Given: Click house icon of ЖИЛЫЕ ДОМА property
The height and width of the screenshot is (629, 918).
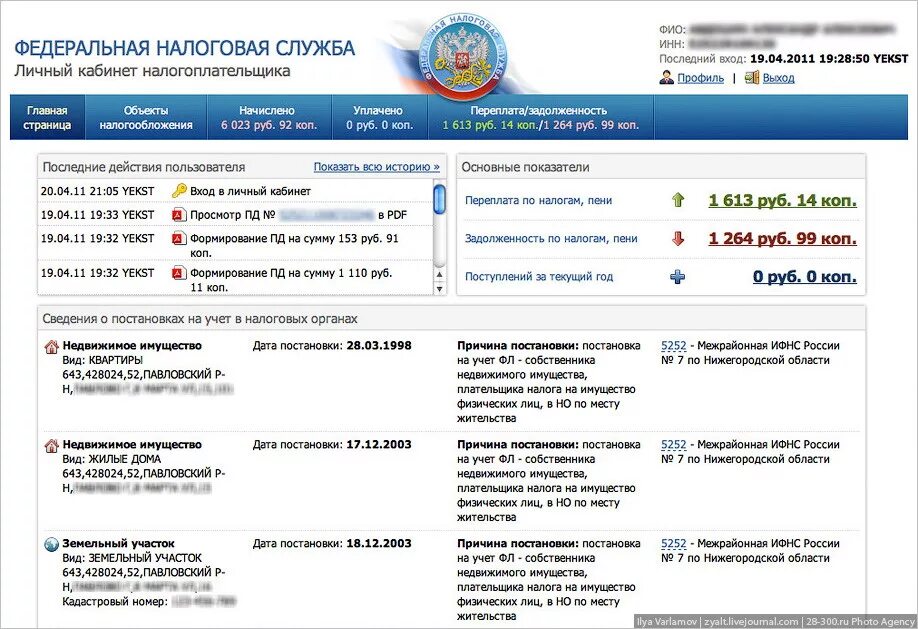Looking at the screenshot, I should click(x=52, y=446).
